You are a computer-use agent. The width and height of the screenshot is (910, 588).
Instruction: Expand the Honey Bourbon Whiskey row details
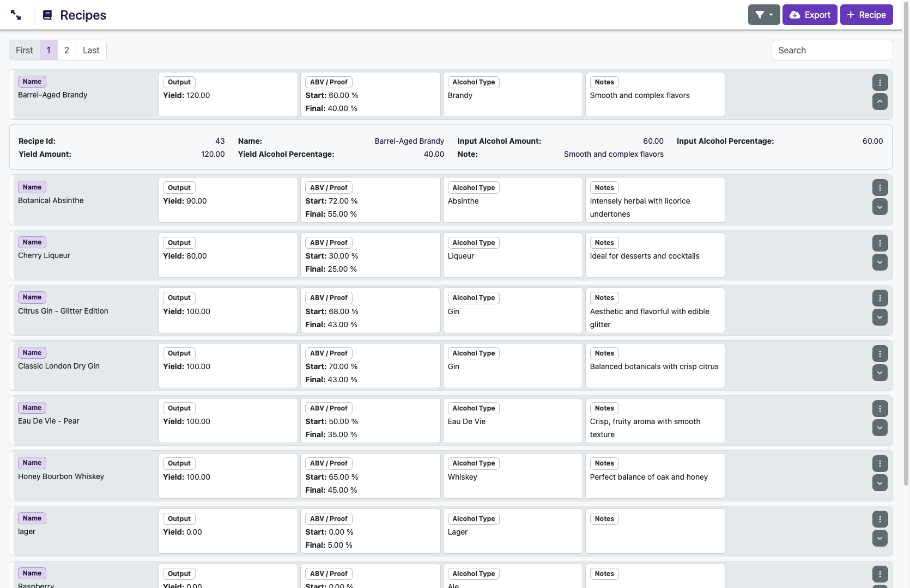click(880, 483)
